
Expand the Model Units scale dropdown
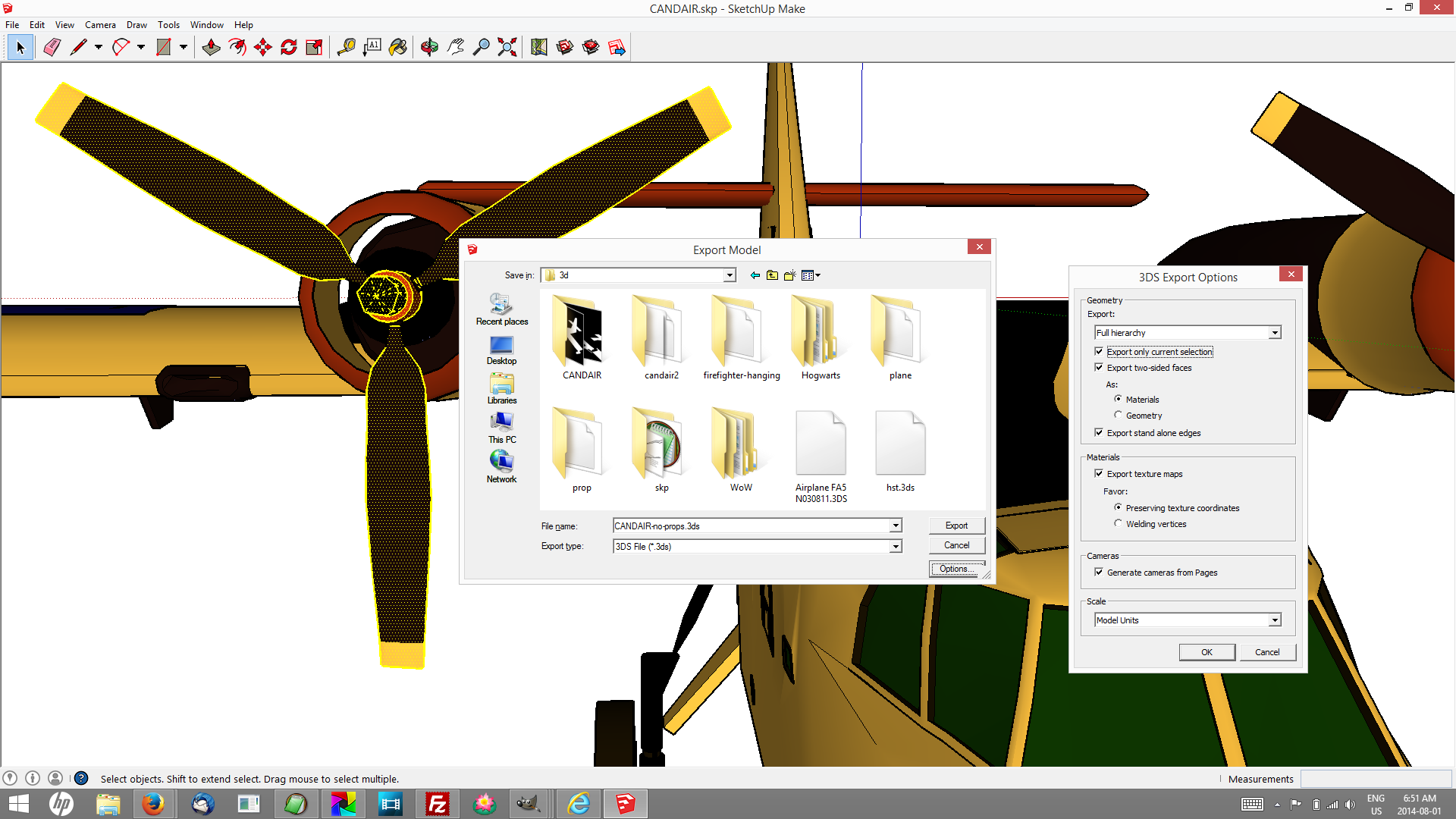pos(1275,620)
